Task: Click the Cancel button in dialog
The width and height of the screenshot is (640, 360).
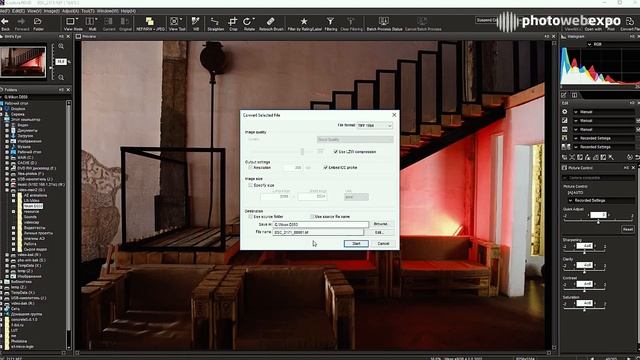Action: click(x=383, y=244)
